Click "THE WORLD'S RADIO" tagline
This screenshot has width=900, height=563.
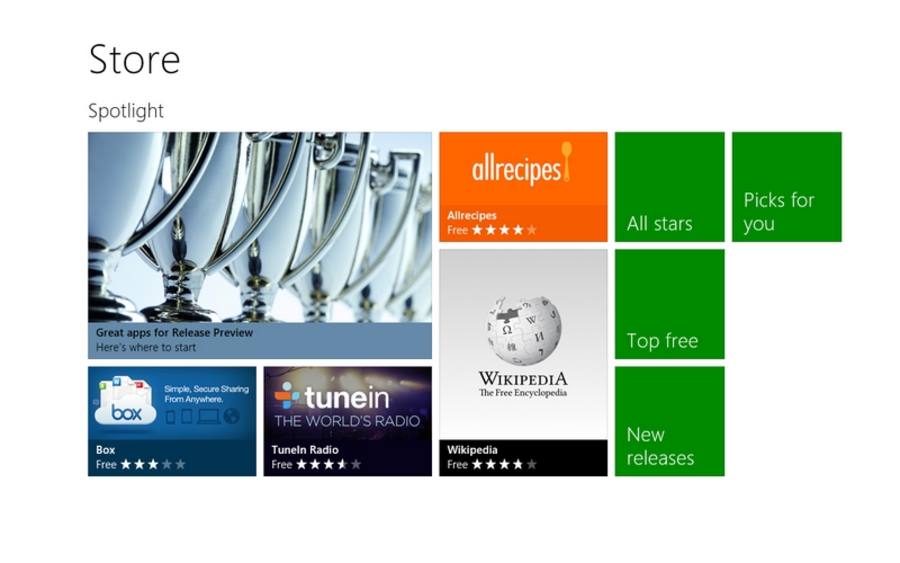[x=347, y=421]
